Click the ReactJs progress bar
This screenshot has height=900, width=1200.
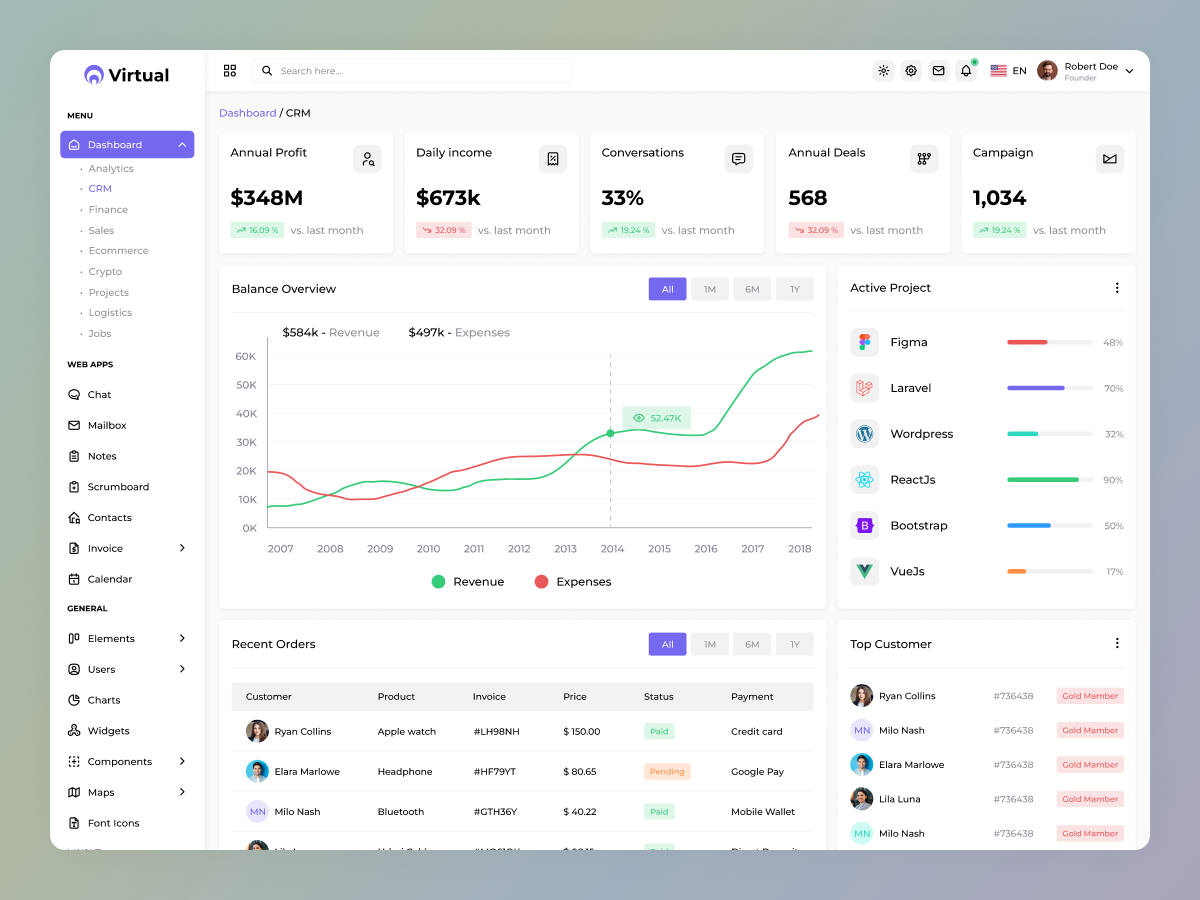tap(1047, 479)
